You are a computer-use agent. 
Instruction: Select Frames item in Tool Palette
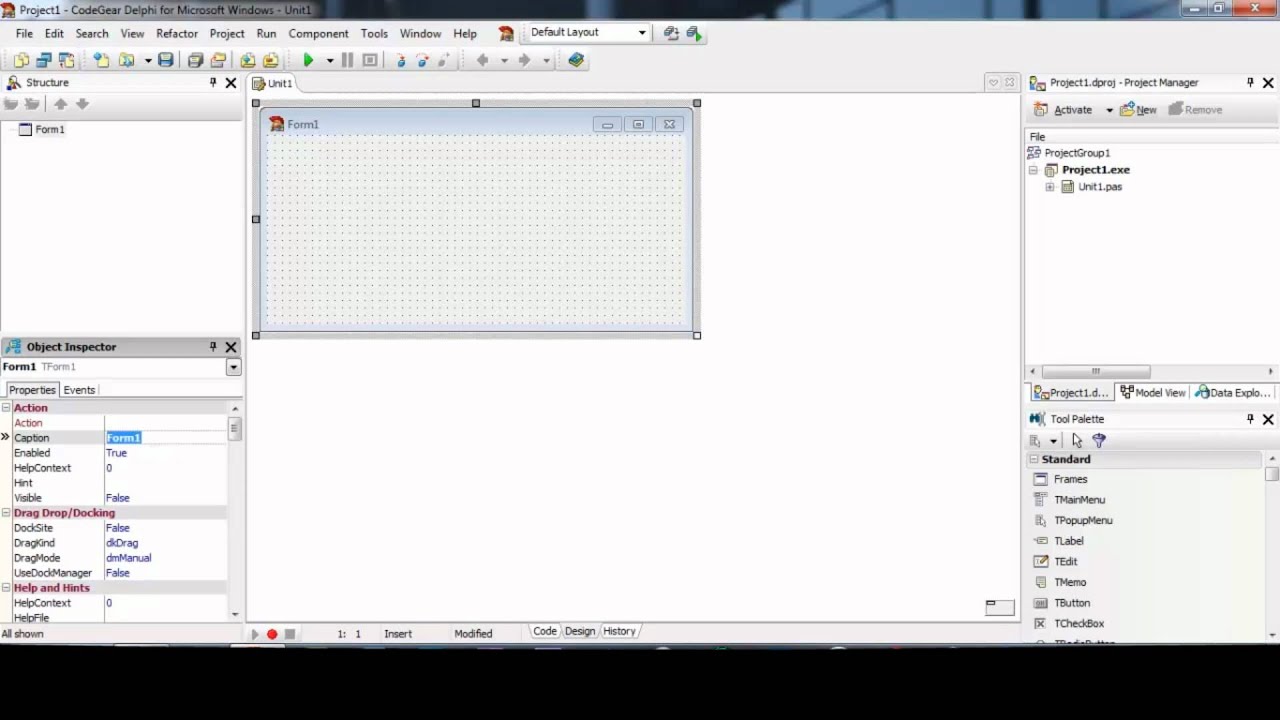pos(1070,479)
